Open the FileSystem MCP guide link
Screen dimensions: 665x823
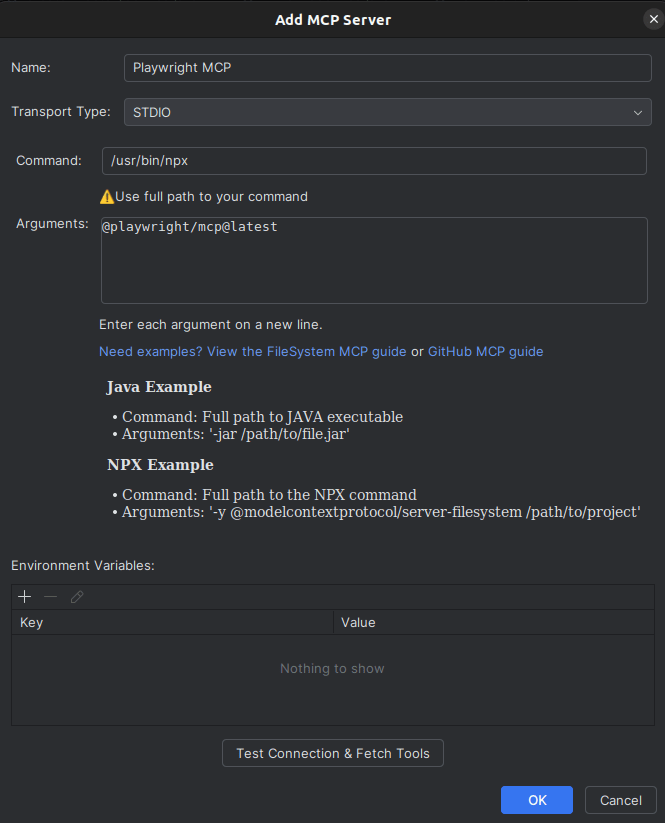point(252,352)
